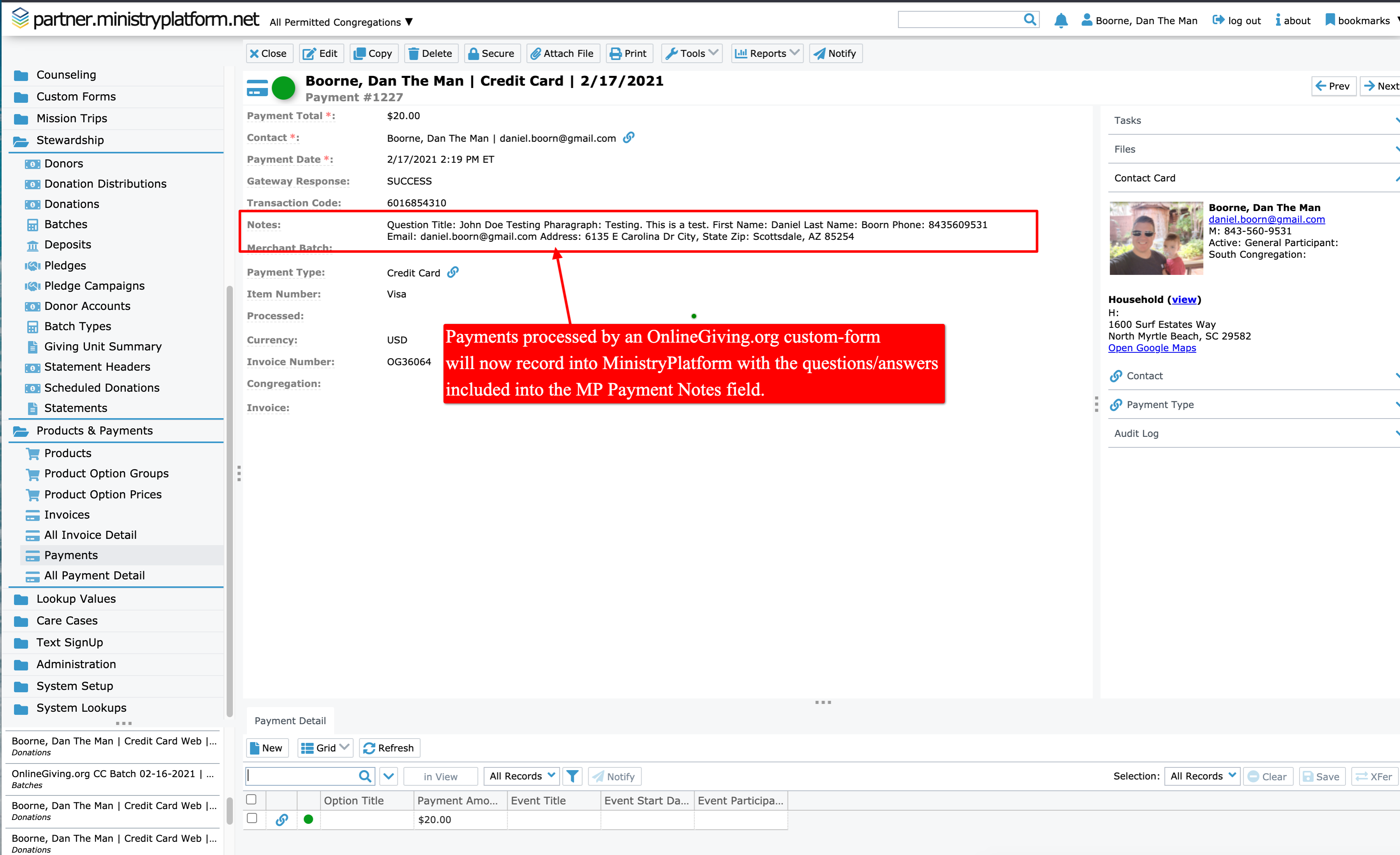Click the Payment Detail search magnifier
The height and width of the screenshot is (855, 1400).
point(365,776)
